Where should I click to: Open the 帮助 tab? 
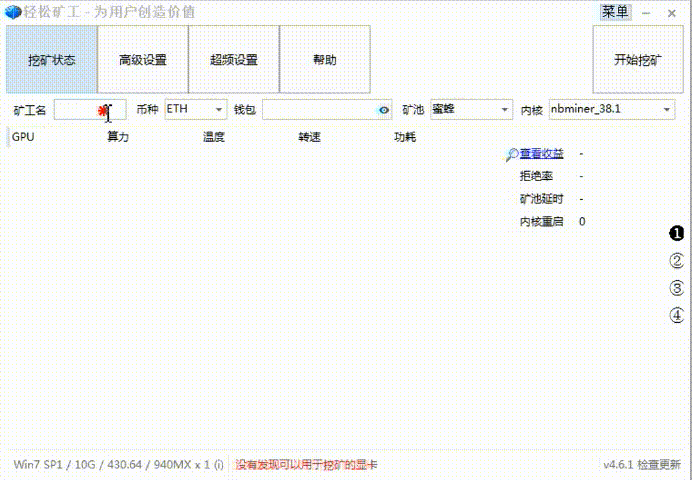pyautogui.click(x=325, y=59)
